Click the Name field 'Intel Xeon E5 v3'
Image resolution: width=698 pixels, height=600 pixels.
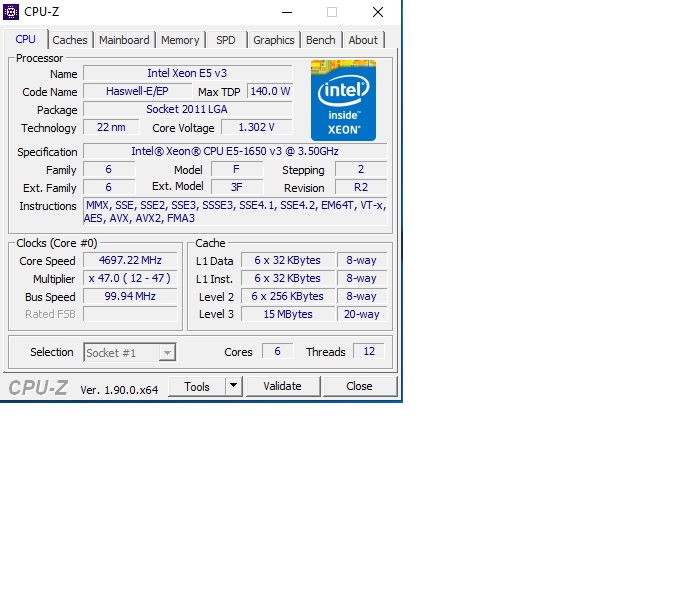(187, 73)
